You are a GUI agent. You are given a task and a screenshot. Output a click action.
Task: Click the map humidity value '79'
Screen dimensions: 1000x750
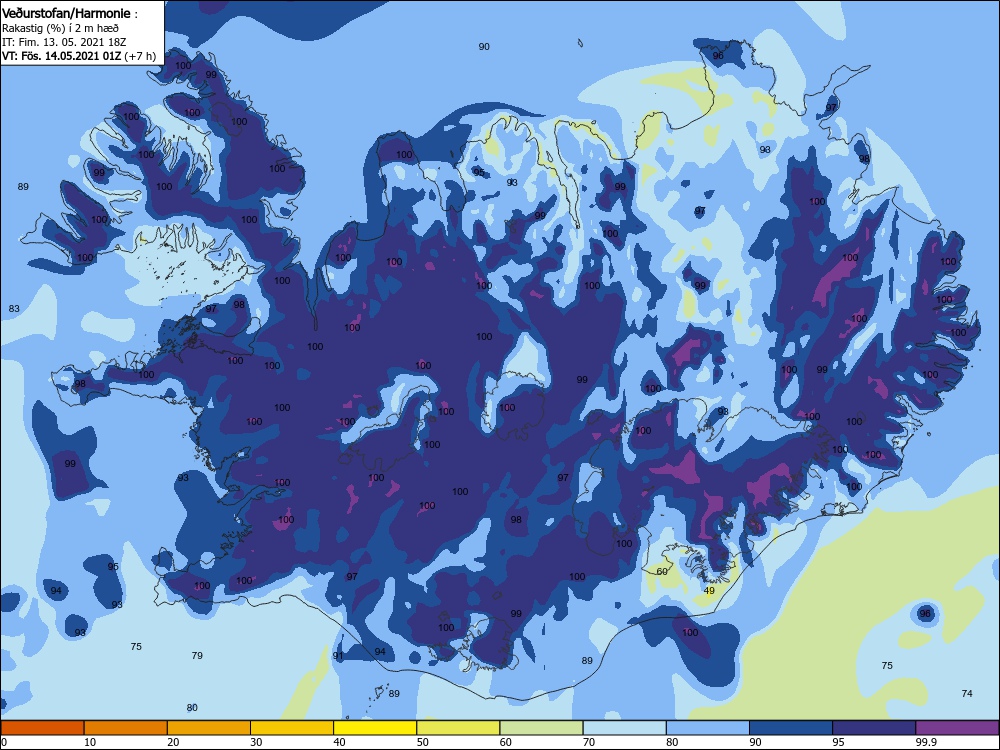[x=197, y=655]
